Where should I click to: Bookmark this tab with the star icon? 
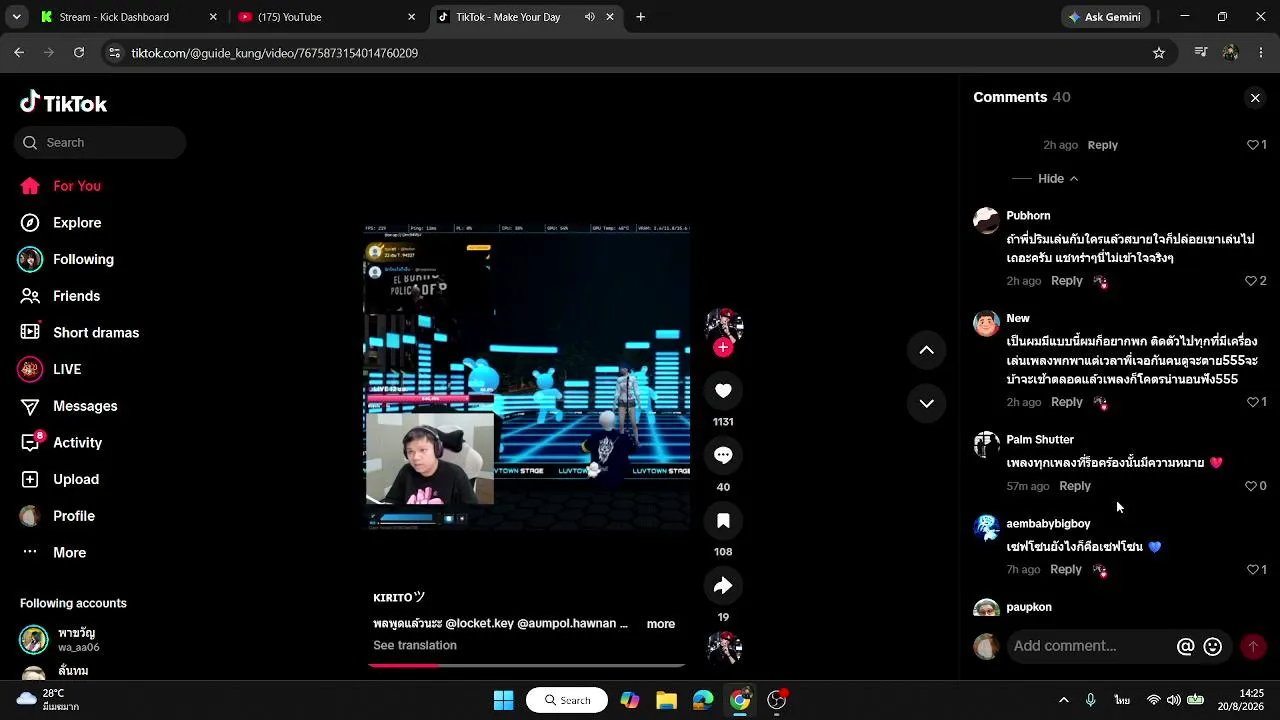pos(1159,53)
